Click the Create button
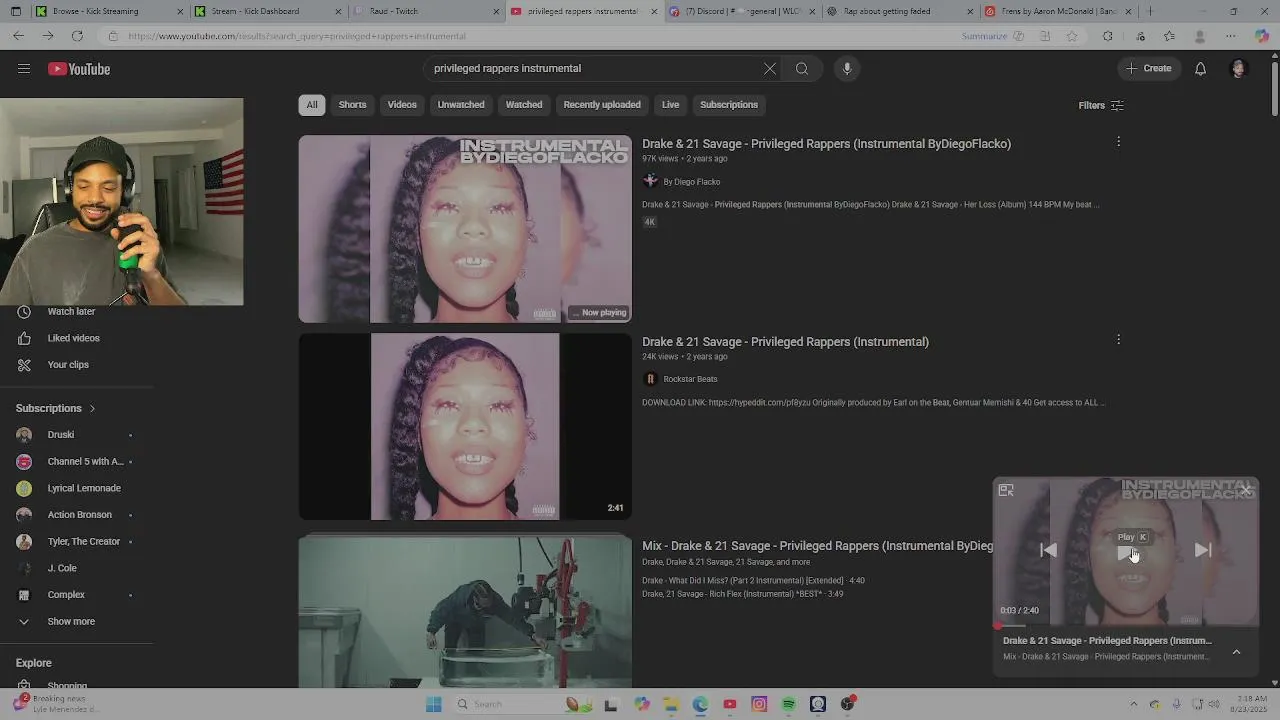Viewport: 1280px width, 720px height. 1148,69
